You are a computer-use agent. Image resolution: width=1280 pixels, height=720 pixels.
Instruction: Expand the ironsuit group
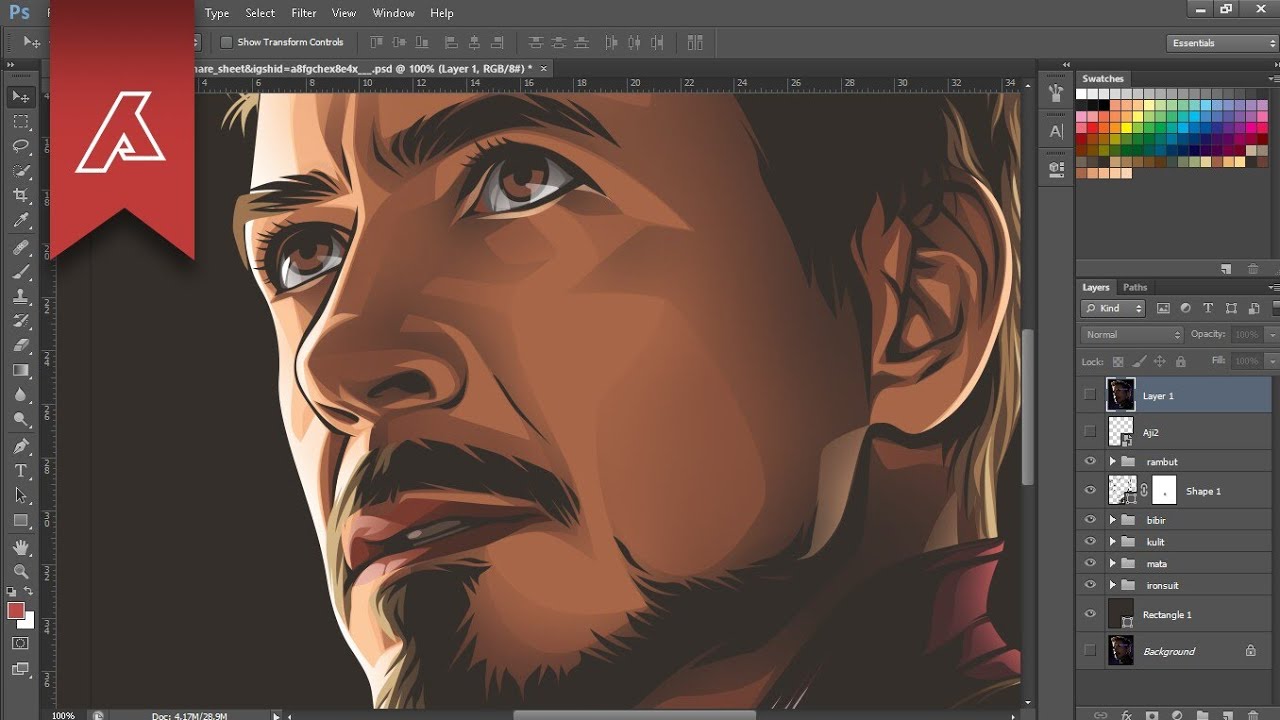tap(1112, 585)
